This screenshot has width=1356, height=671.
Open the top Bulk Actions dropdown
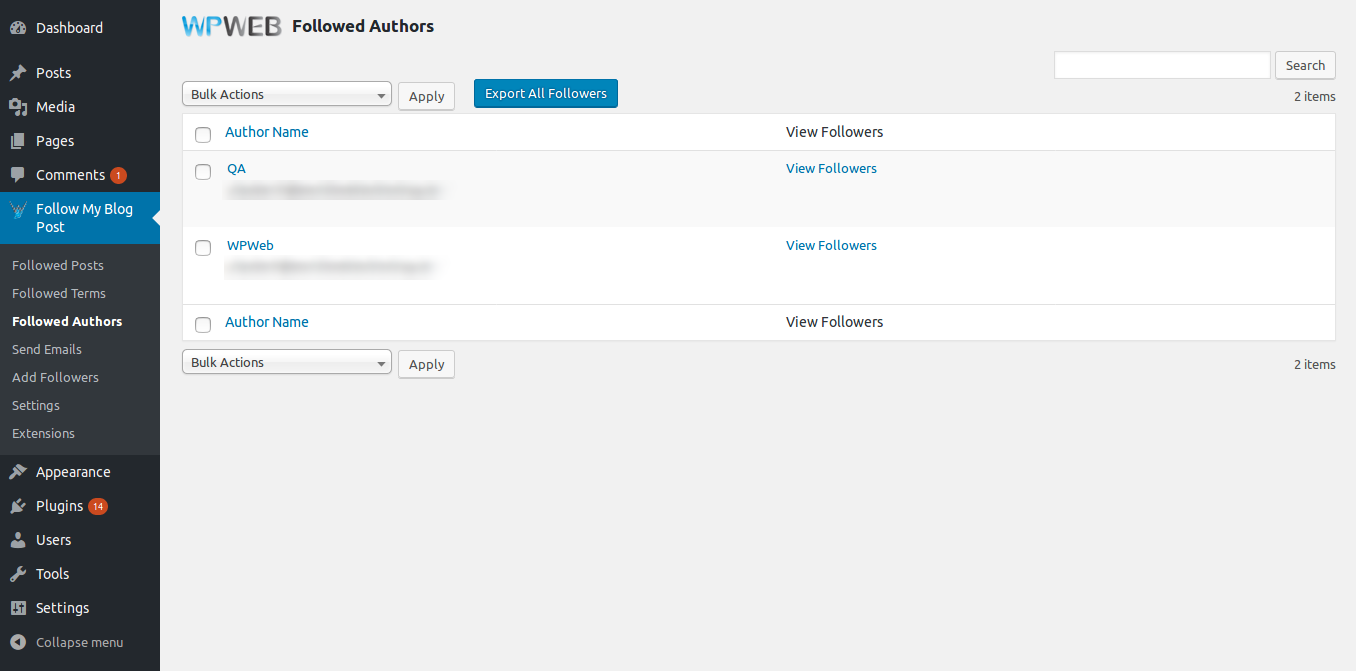pyautogui.click(x=287, y=94)
